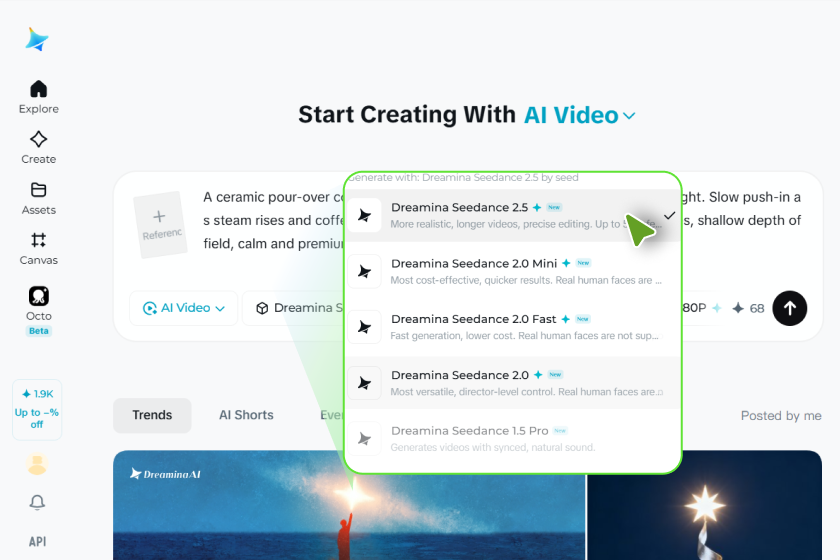Viewport: 840px width, 560px height.
Task: Open the 1.9K credits offer card
Action: tap(37, 409)
